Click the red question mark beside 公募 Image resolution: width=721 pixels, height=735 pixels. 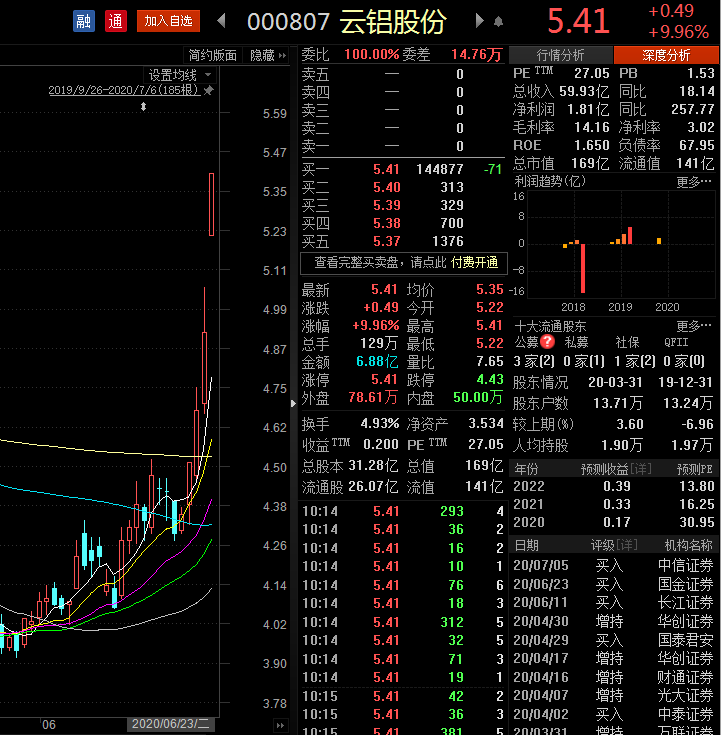[x=548, y=343]
